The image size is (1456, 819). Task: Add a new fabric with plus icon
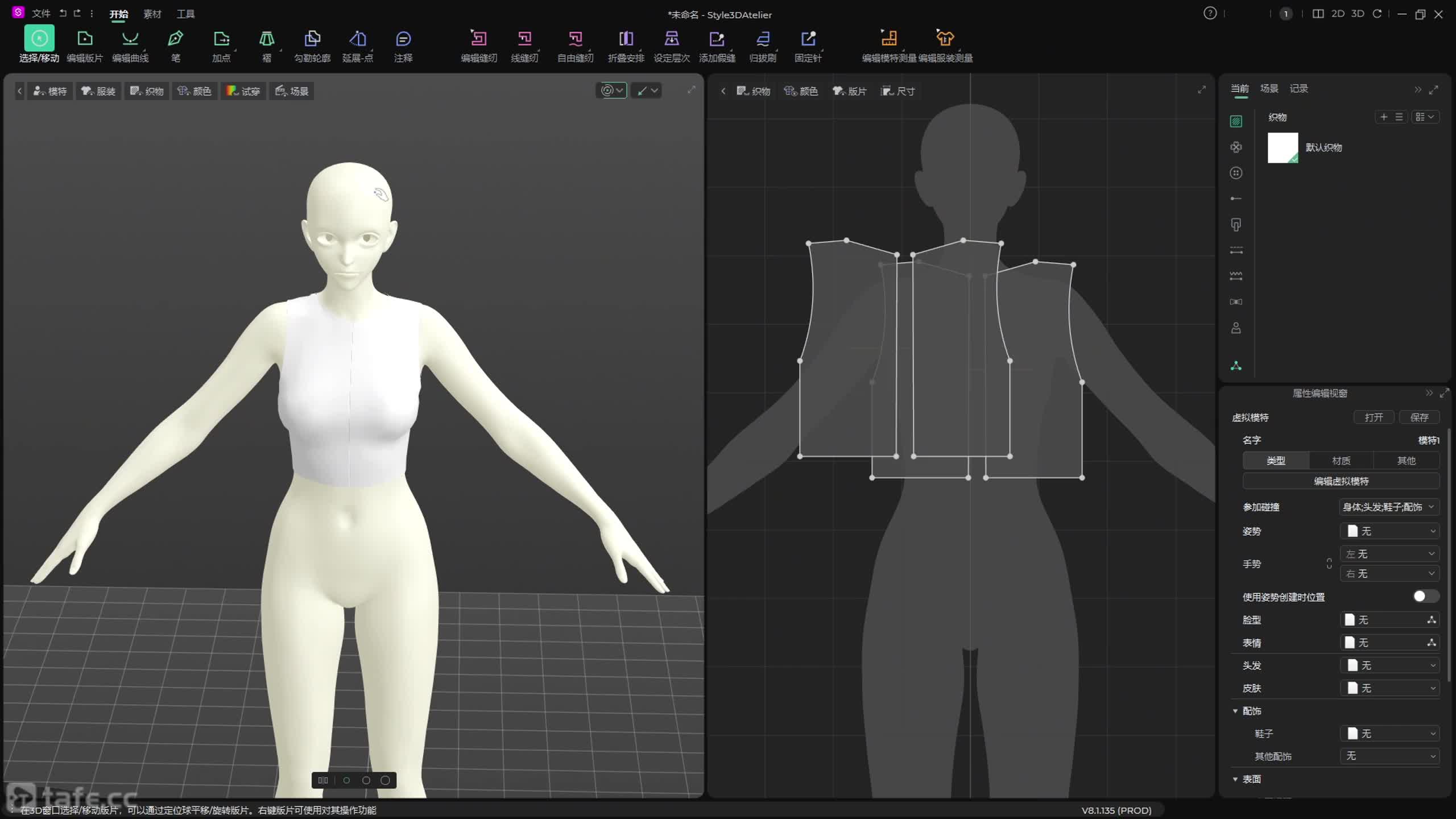[1384, 117]
